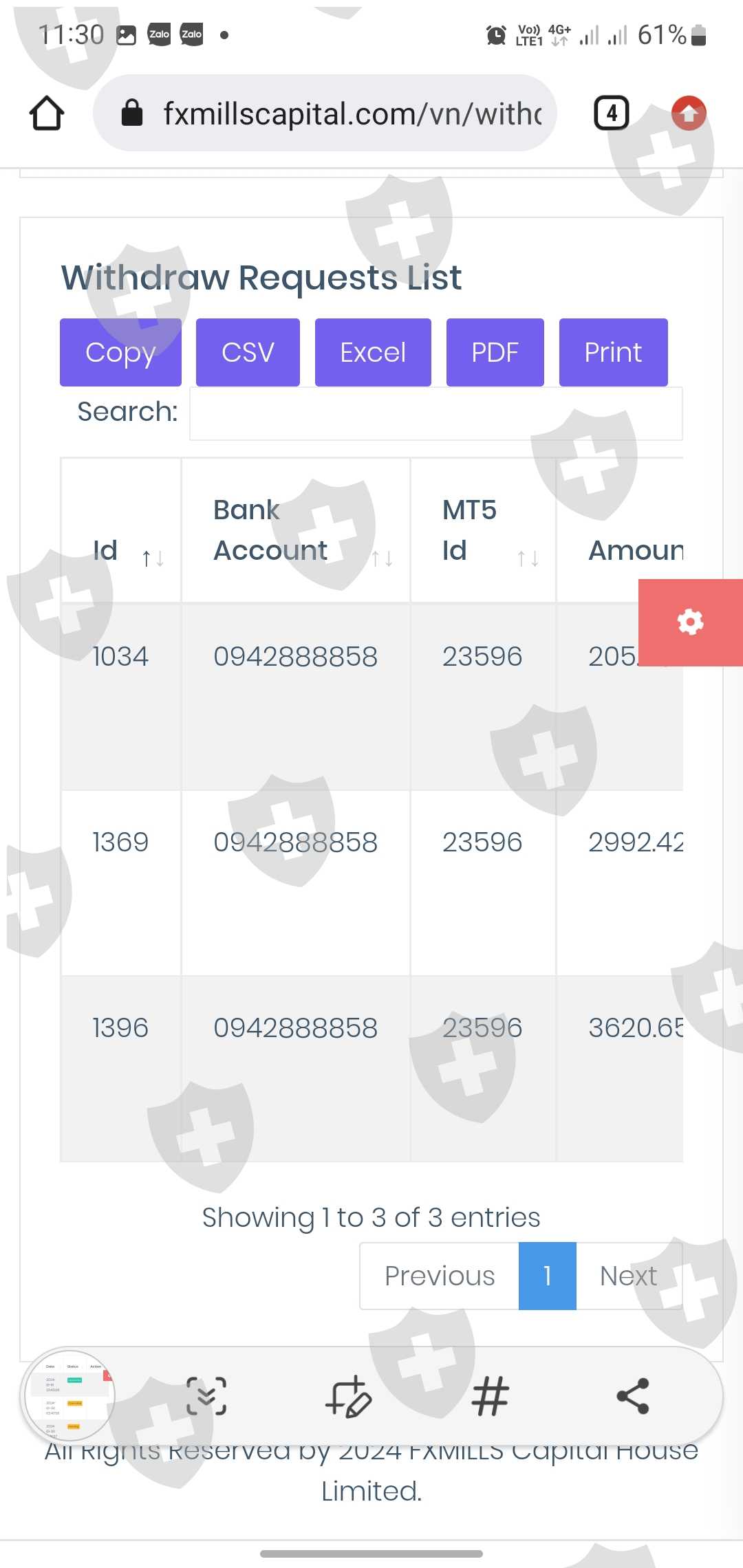This screenshot has height=1568, width=743.
Task: Open the red settings gear panel
Action: [x=690, y=622]
